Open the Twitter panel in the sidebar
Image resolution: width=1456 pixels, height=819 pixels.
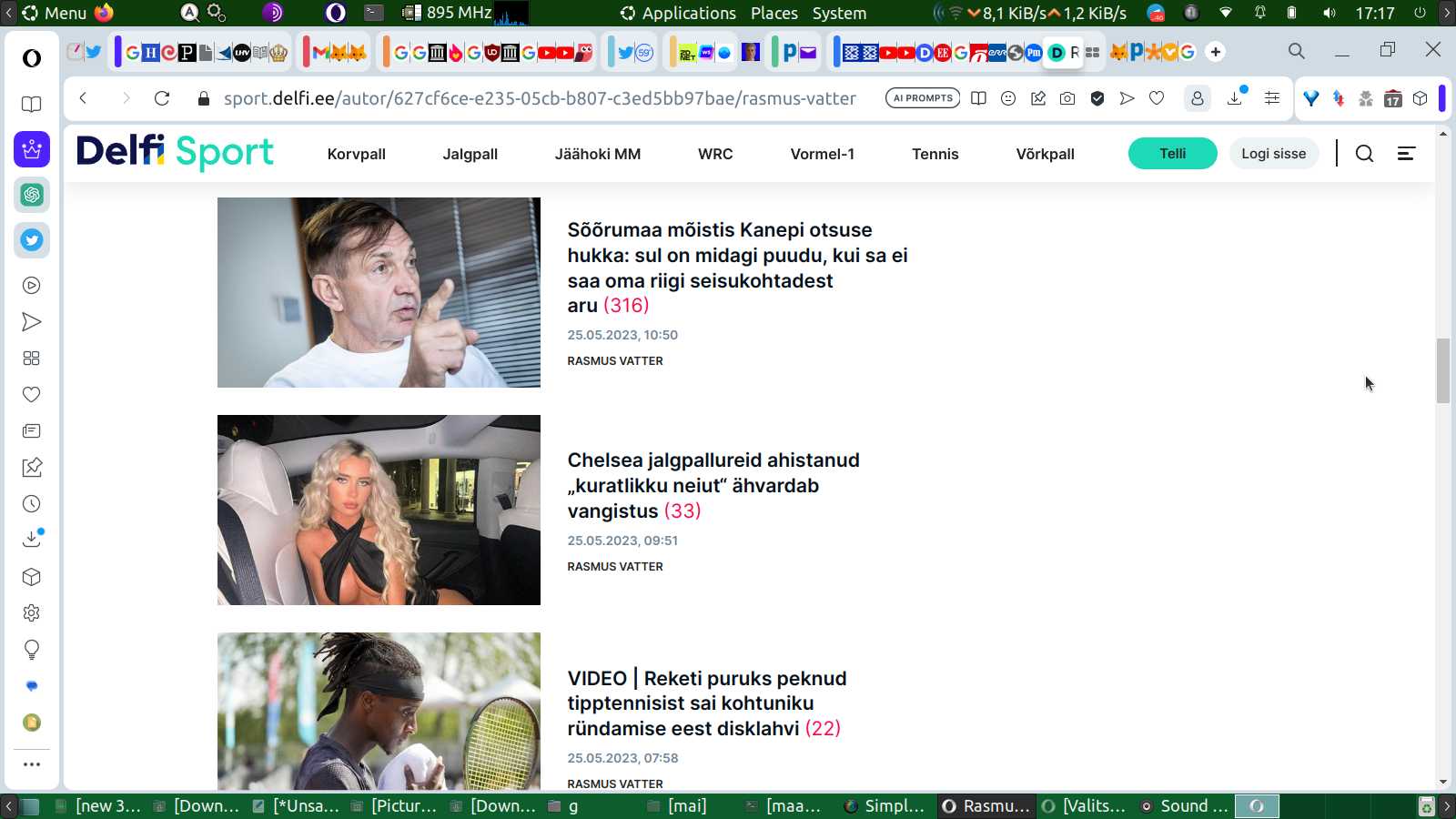(32, 240)
